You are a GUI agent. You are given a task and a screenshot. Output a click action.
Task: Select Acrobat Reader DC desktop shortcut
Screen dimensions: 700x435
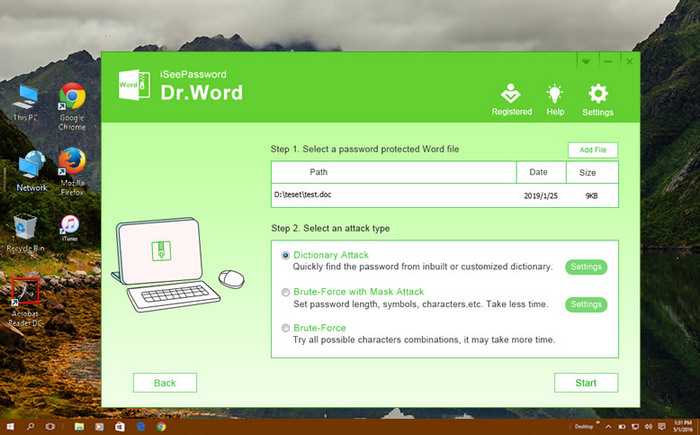(25, 302)
